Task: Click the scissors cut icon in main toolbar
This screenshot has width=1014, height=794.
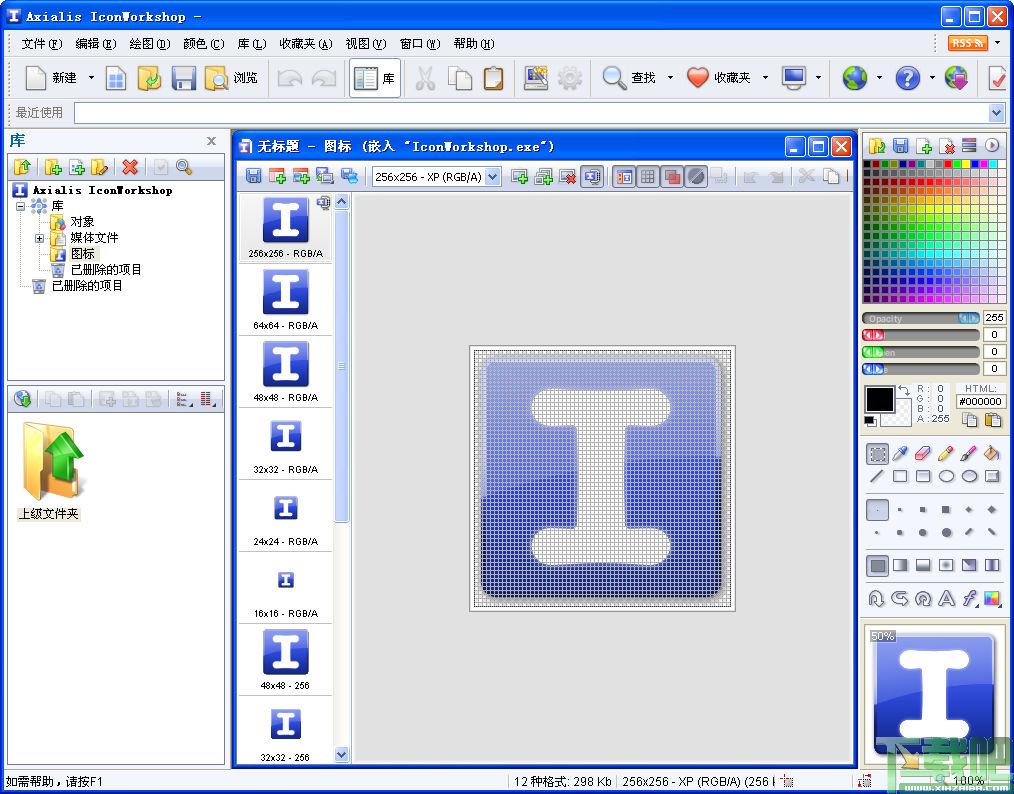Action: coord(425,78)
